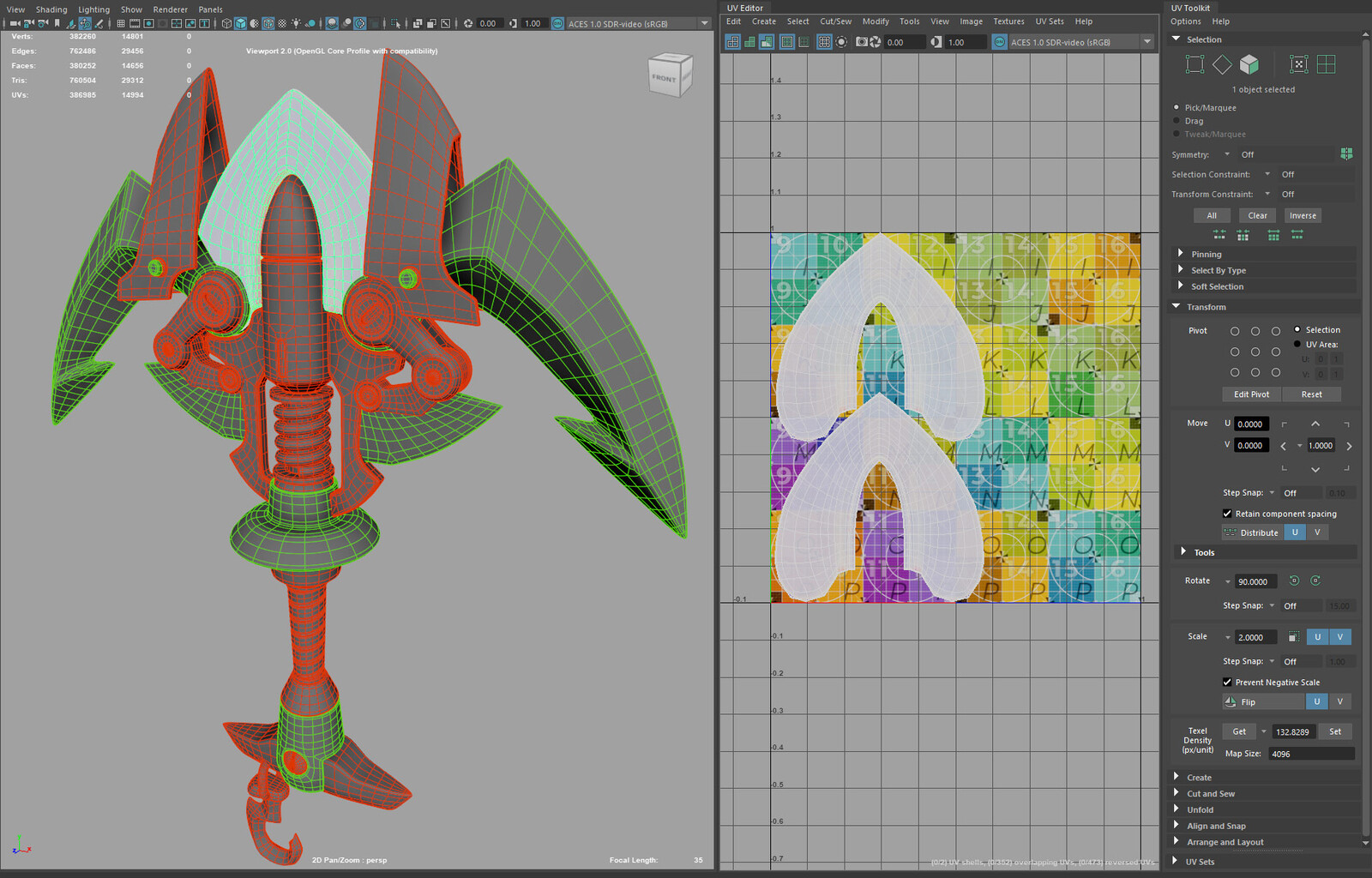Uncheck Retain component spacing
The width and height of the screenshot is (1372, 878).
(x=1228, y=513)
